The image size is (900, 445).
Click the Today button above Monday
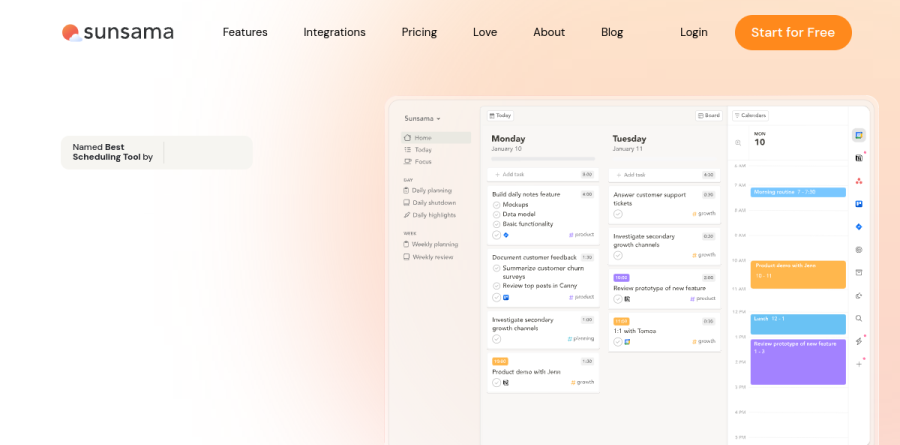(x=500, y=115)
